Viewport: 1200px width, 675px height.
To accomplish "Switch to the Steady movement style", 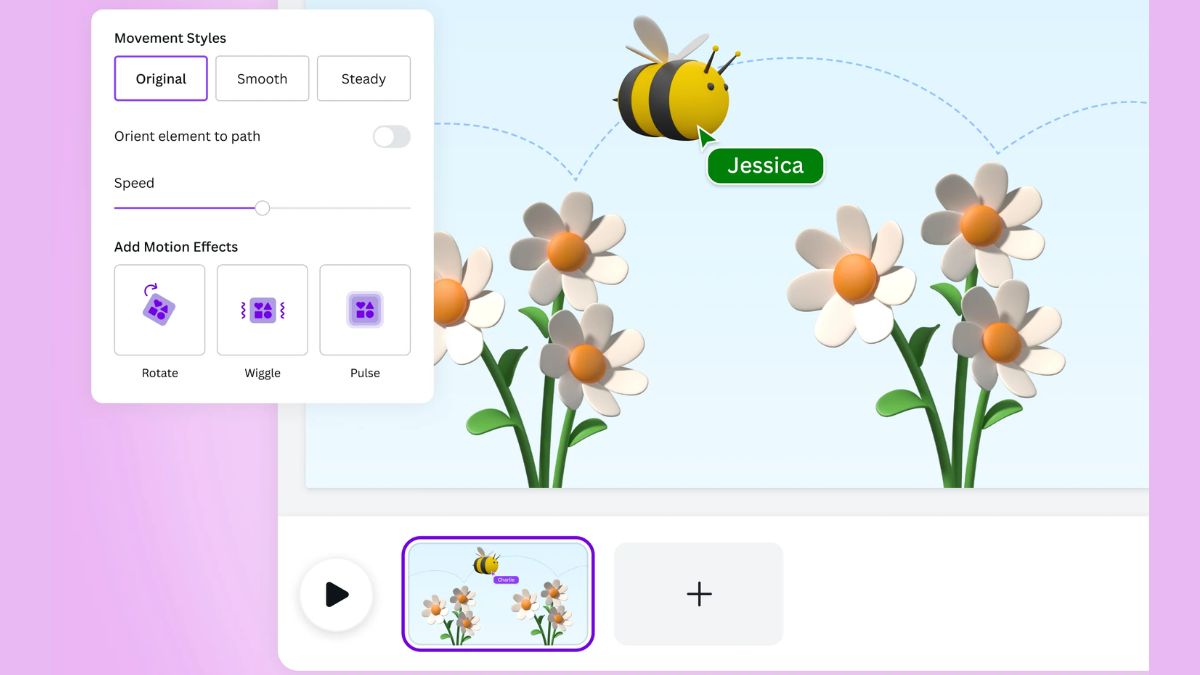I will (x=363, y=78).
